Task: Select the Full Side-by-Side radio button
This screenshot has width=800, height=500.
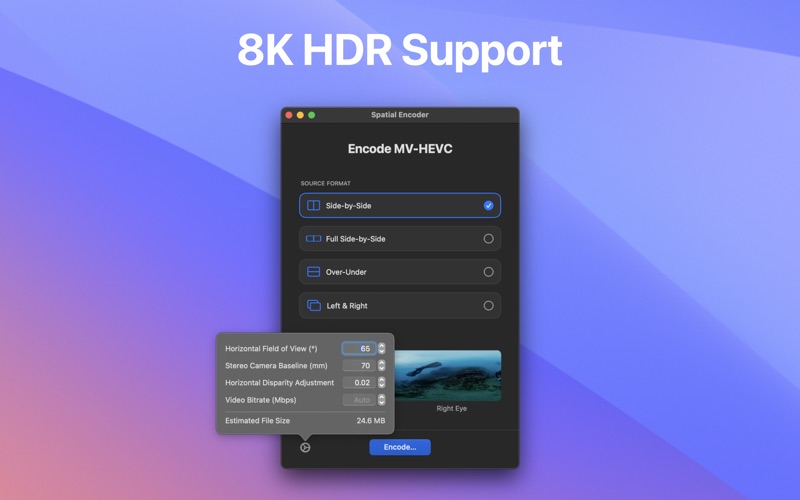Action: point(488,239)
